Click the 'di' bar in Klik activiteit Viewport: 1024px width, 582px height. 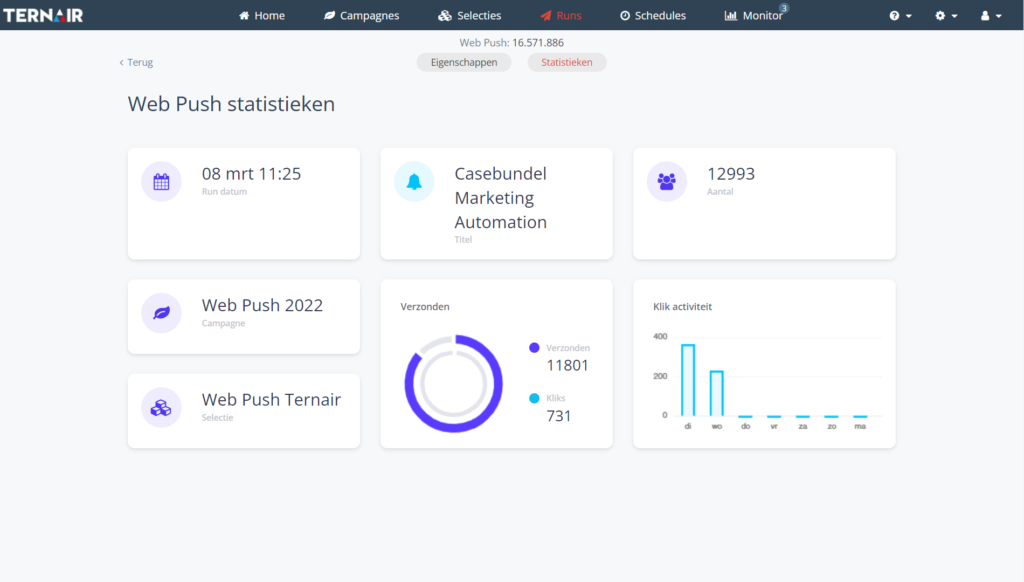pyautogui.click(x=688, y=380)
